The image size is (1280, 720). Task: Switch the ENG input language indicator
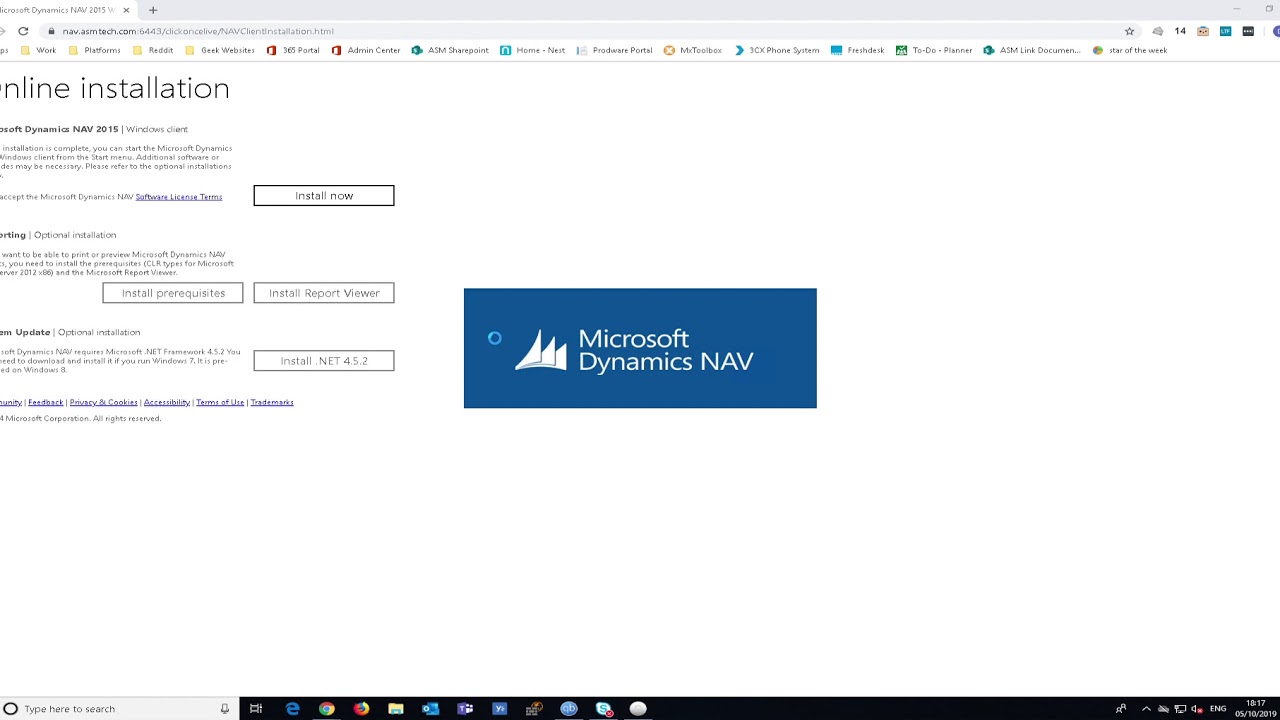[1218, 709]
